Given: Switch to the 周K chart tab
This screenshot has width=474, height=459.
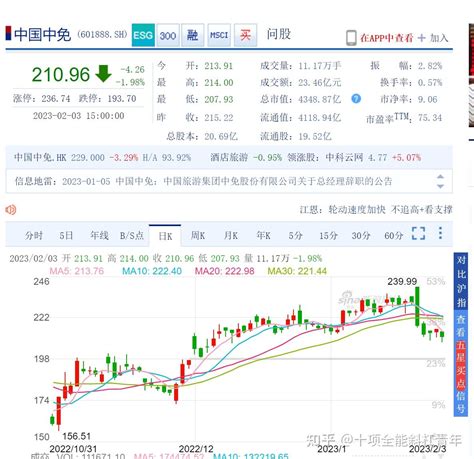Looking at the screenshot, I should click(198, 236).
